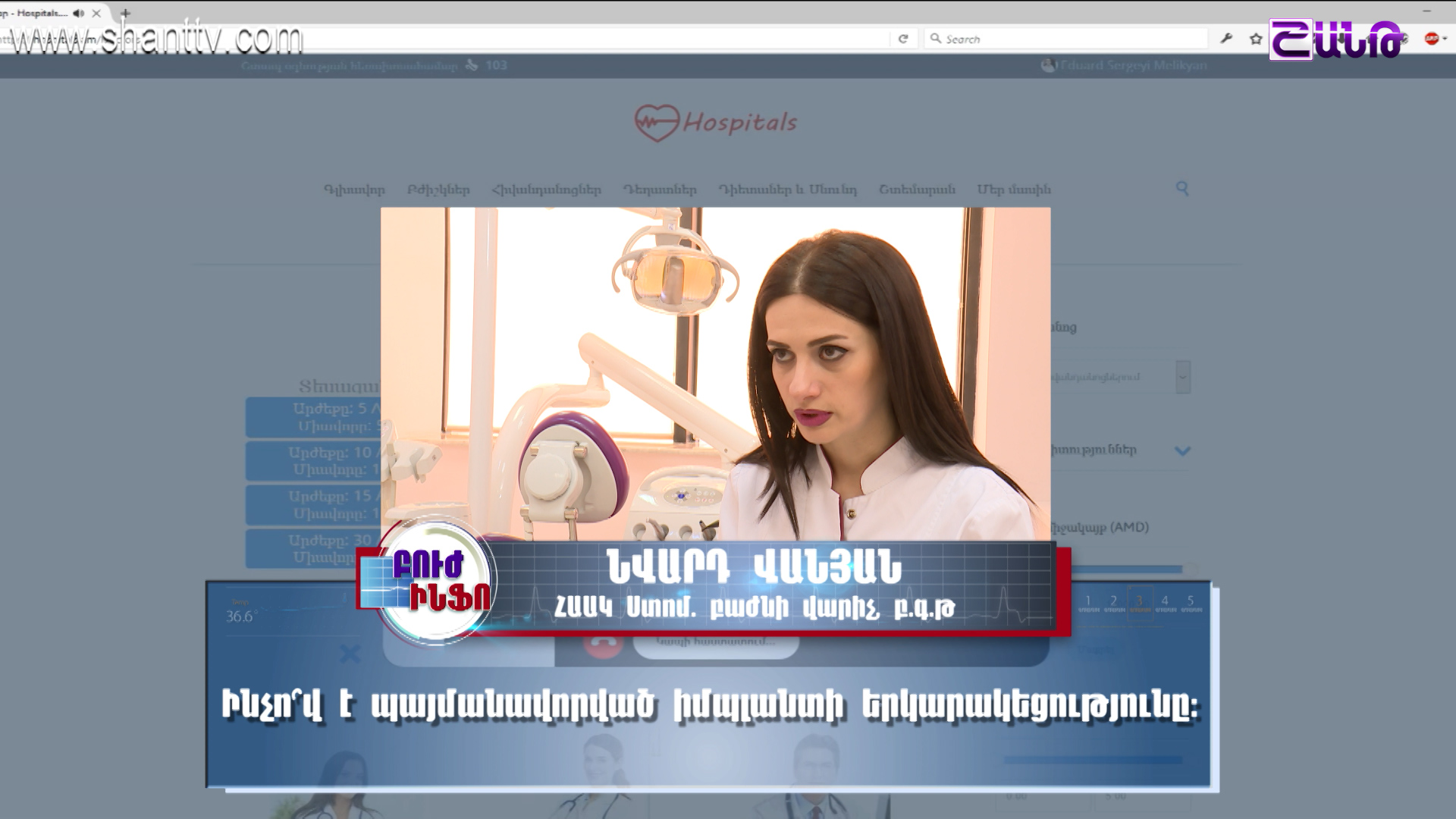Open the Գլխավոր menu item
The width and height of the screenshot is (1456, 819).
pyautogui.click(x=354, y=190)
